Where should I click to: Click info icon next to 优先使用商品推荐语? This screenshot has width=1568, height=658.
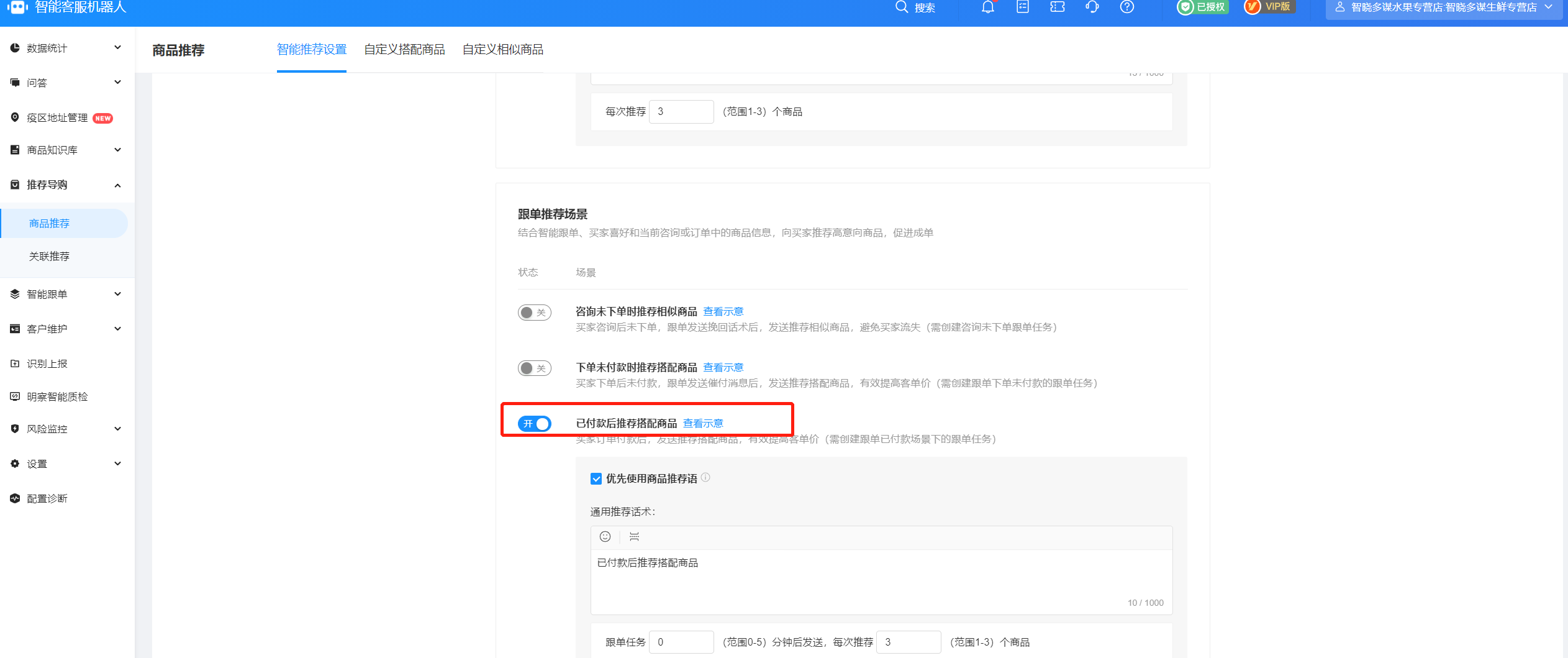pyautogui.click(x=705, y=478)
